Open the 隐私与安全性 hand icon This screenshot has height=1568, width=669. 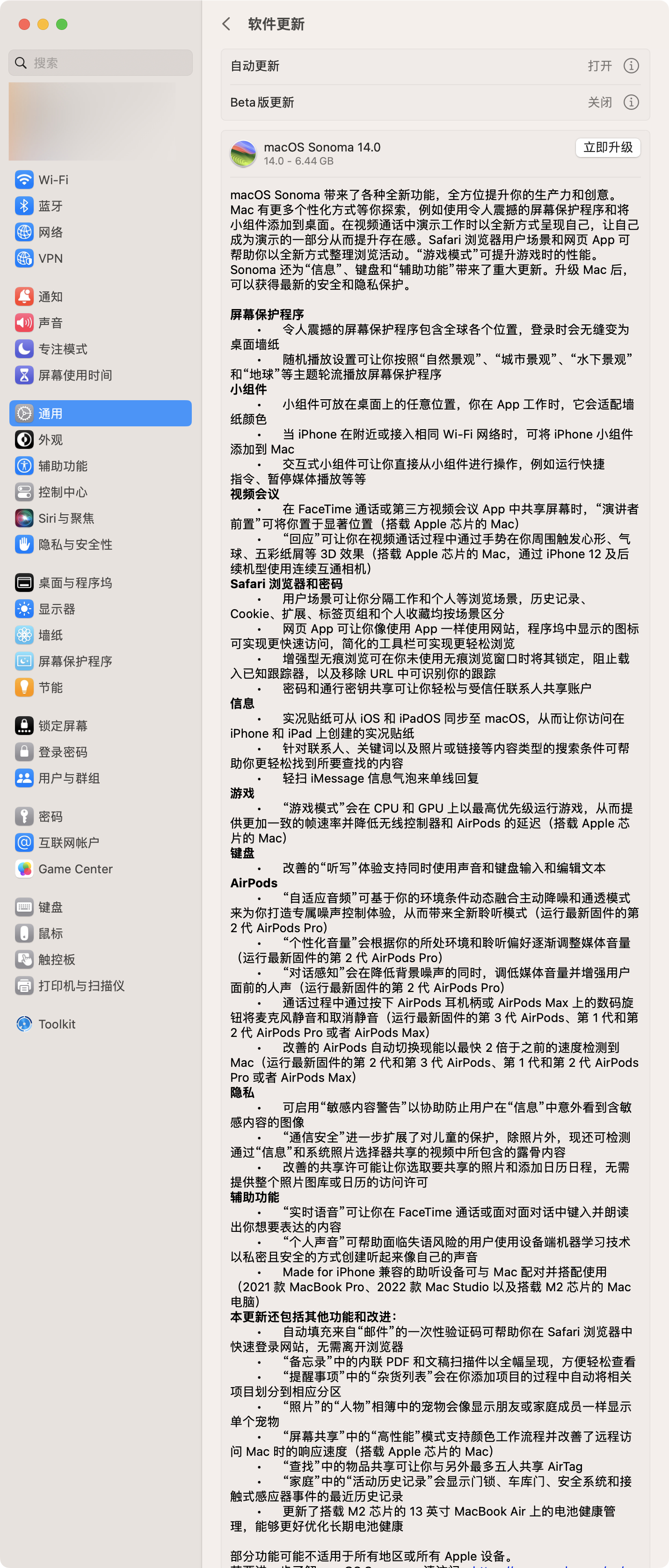24,544
